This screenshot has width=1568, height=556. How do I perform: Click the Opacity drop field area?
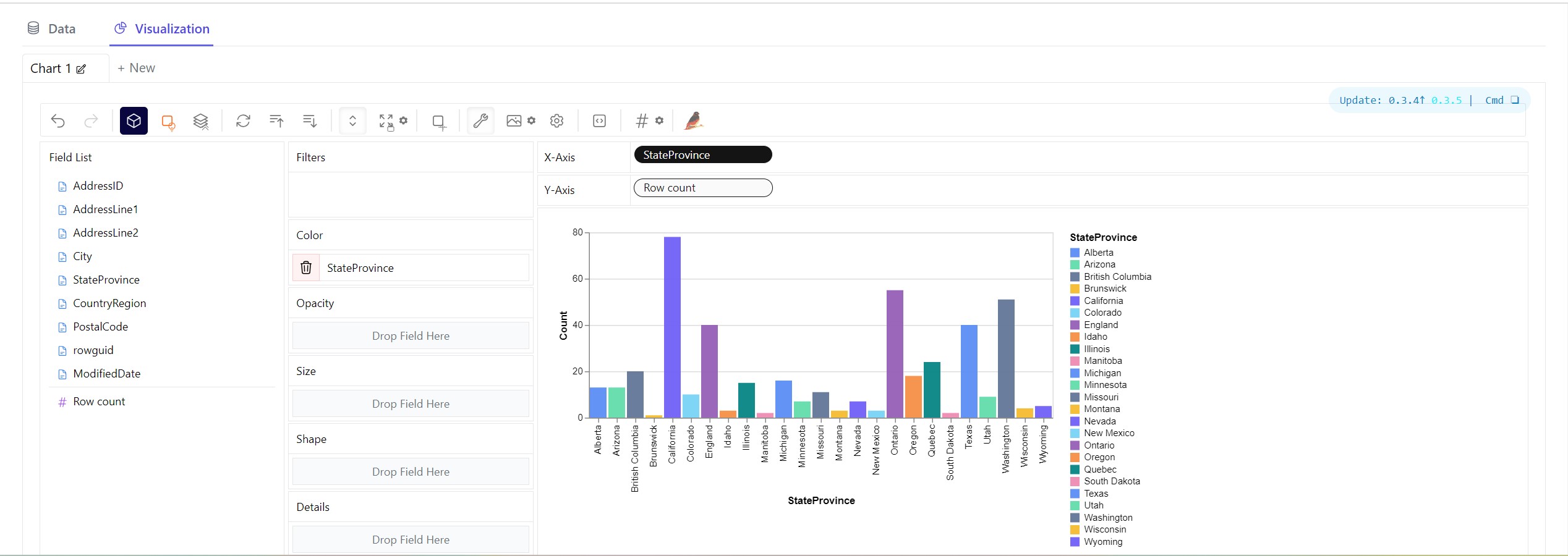411,335
